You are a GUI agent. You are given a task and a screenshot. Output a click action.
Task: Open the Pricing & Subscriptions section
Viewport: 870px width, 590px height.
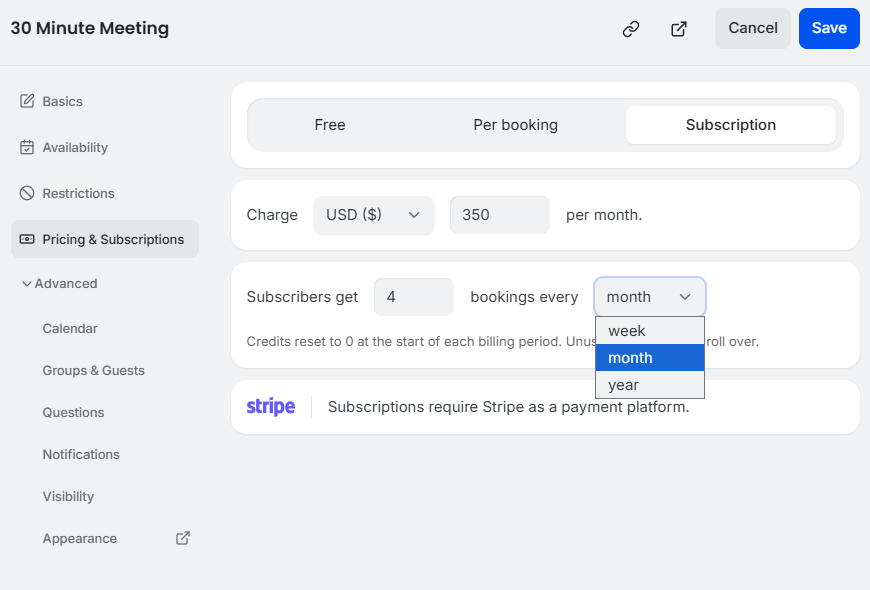(x=105, y=239)
